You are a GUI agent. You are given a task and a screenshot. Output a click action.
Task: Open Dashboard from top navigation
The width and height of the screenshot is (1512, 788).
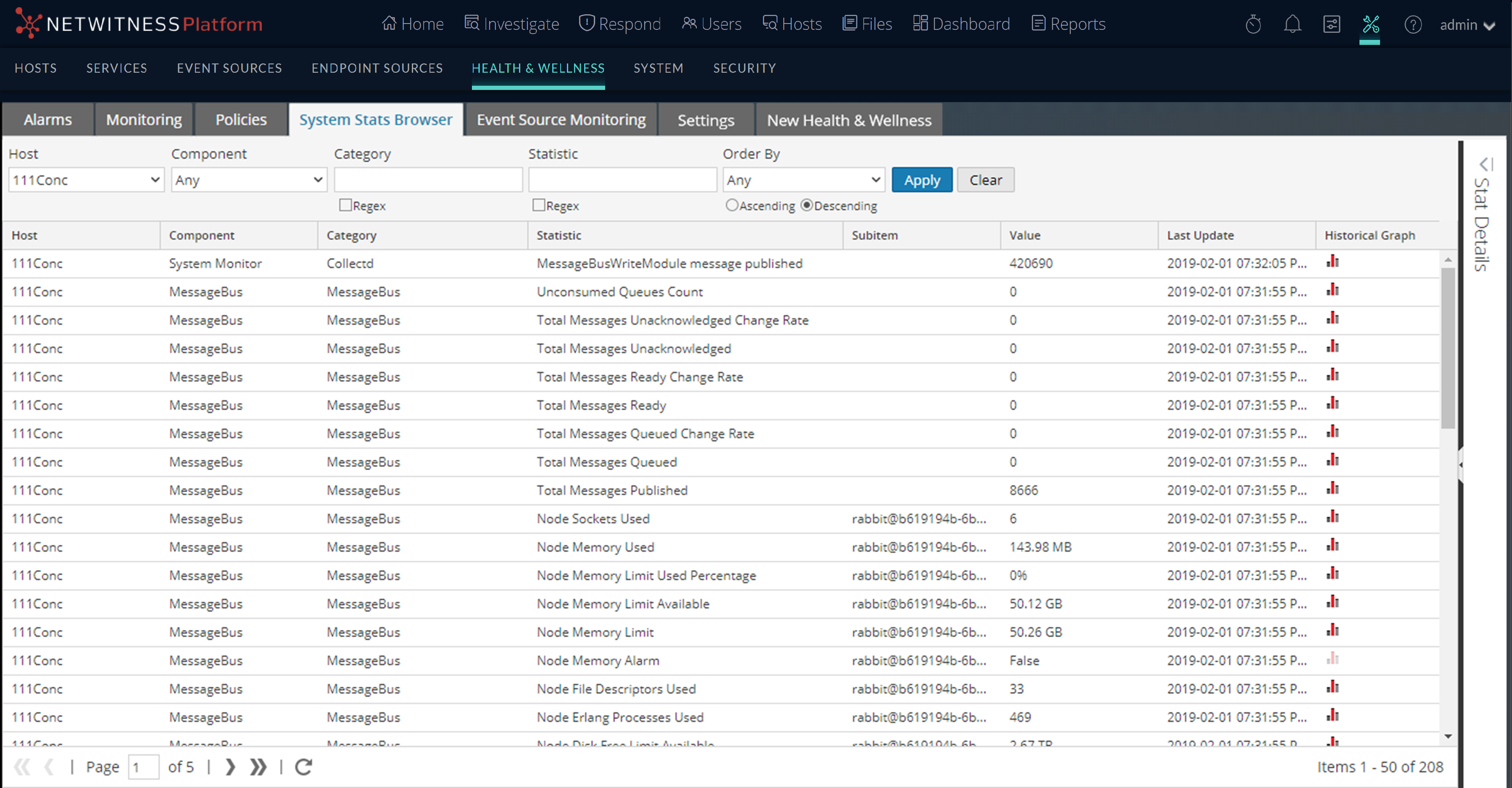point(961,24)
